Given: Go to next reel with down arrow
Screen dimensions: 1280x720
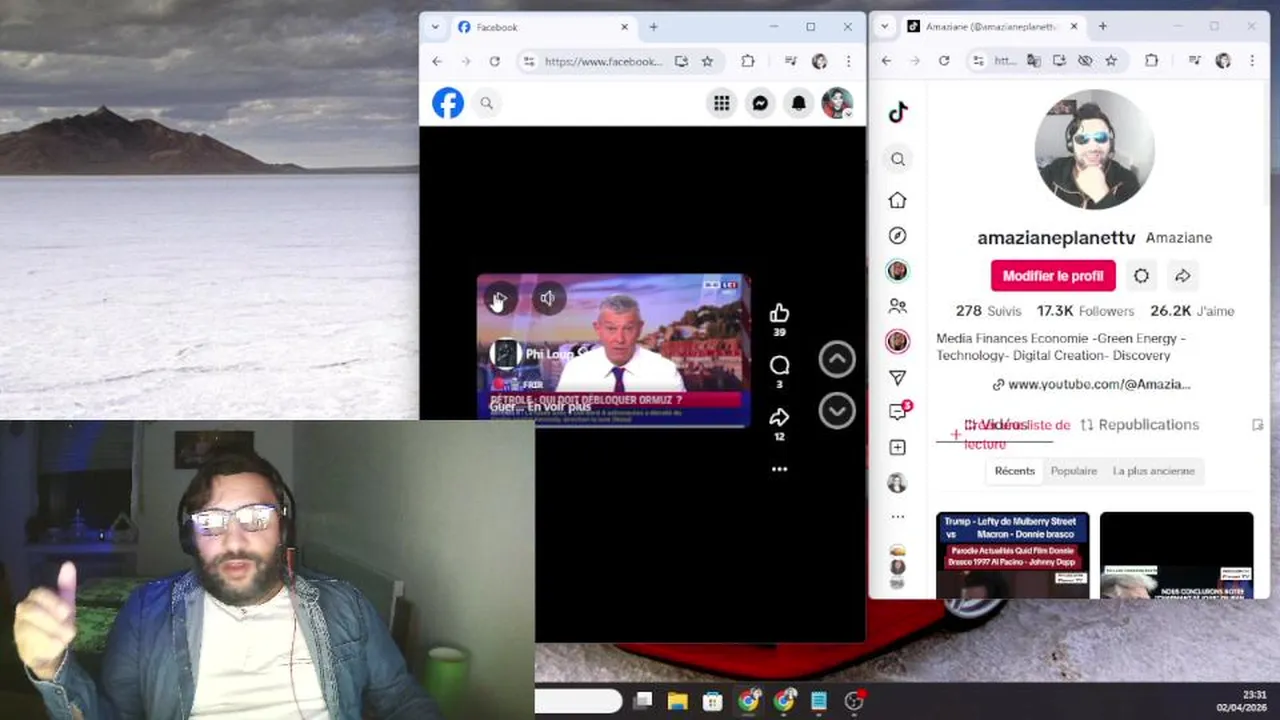Looking at the screenshot, I should (x=837, y=410).
